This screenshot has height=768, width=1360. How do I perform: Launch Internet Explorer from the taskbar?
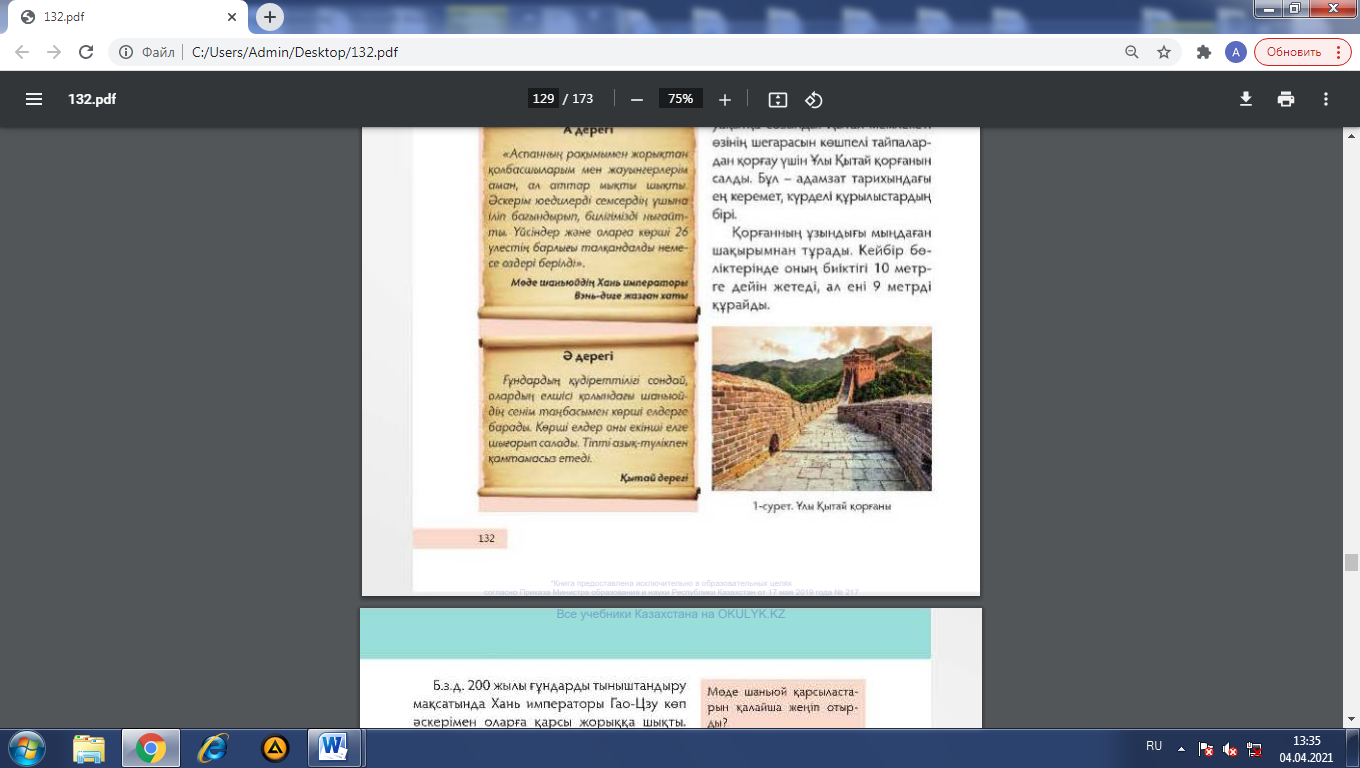point(213,747)
